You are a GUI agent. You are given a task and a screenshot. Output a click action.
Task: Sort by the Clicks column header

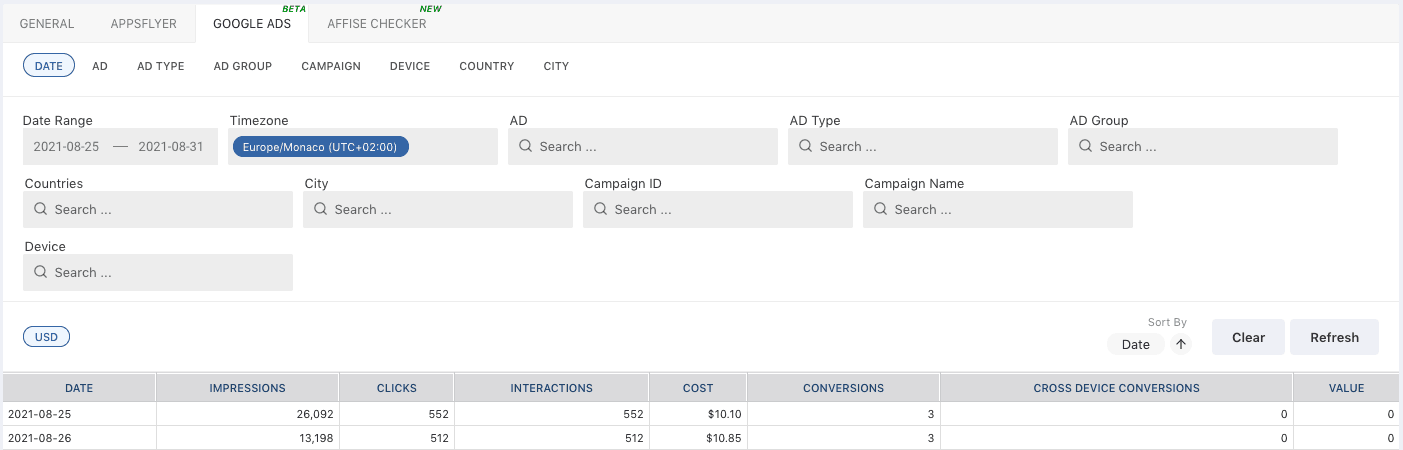(396, 388)
